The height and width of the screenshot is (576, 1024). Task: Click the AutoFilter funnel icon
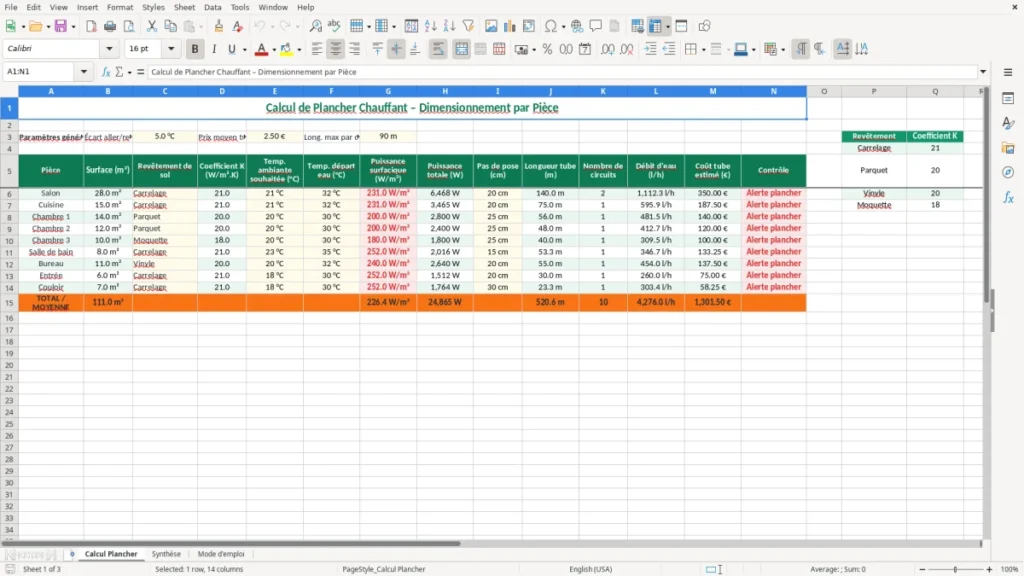point(468,26)
